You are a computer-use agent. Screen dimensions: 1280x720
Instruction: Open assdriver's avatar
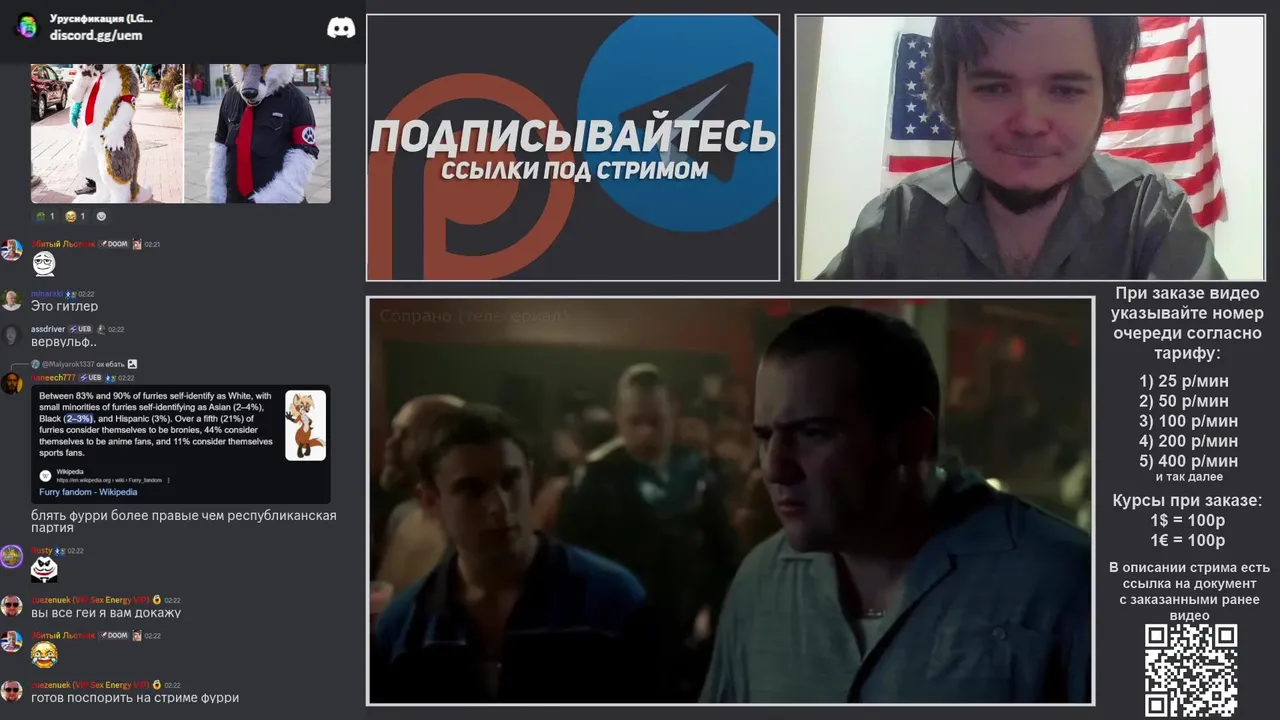pyautogui.click(x=12, y=335)
